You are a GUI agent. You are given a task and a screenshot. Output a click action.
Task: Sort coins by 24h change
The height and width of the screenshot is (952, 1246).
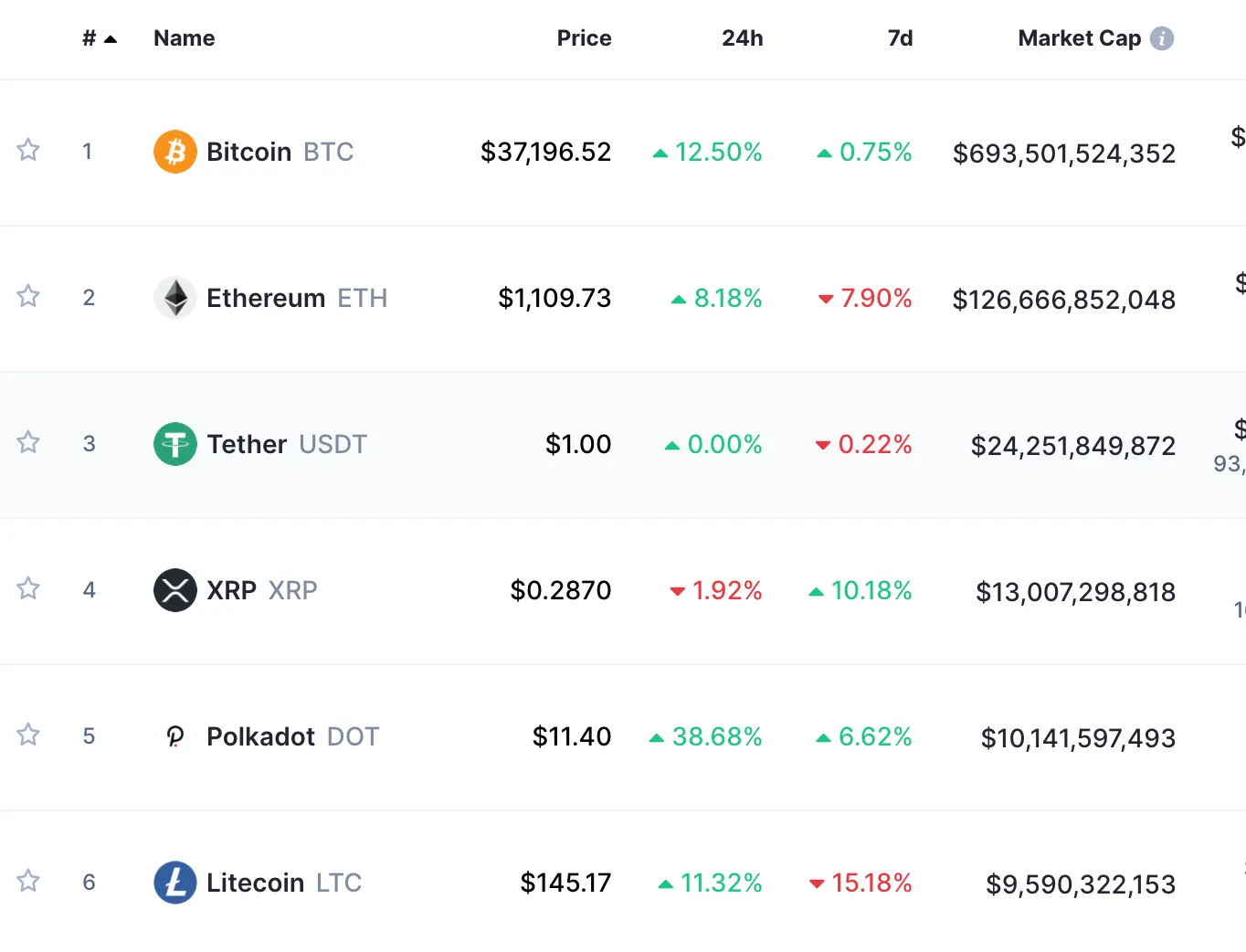(742, 38)
